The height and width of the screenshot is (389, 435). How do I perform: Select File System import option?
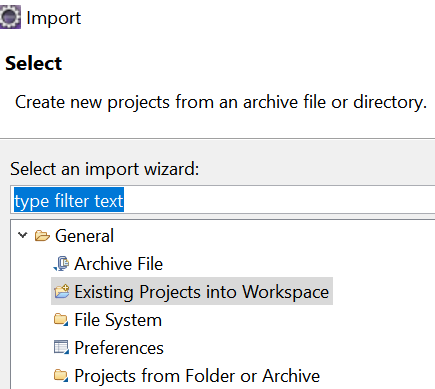tap(118, 320)
